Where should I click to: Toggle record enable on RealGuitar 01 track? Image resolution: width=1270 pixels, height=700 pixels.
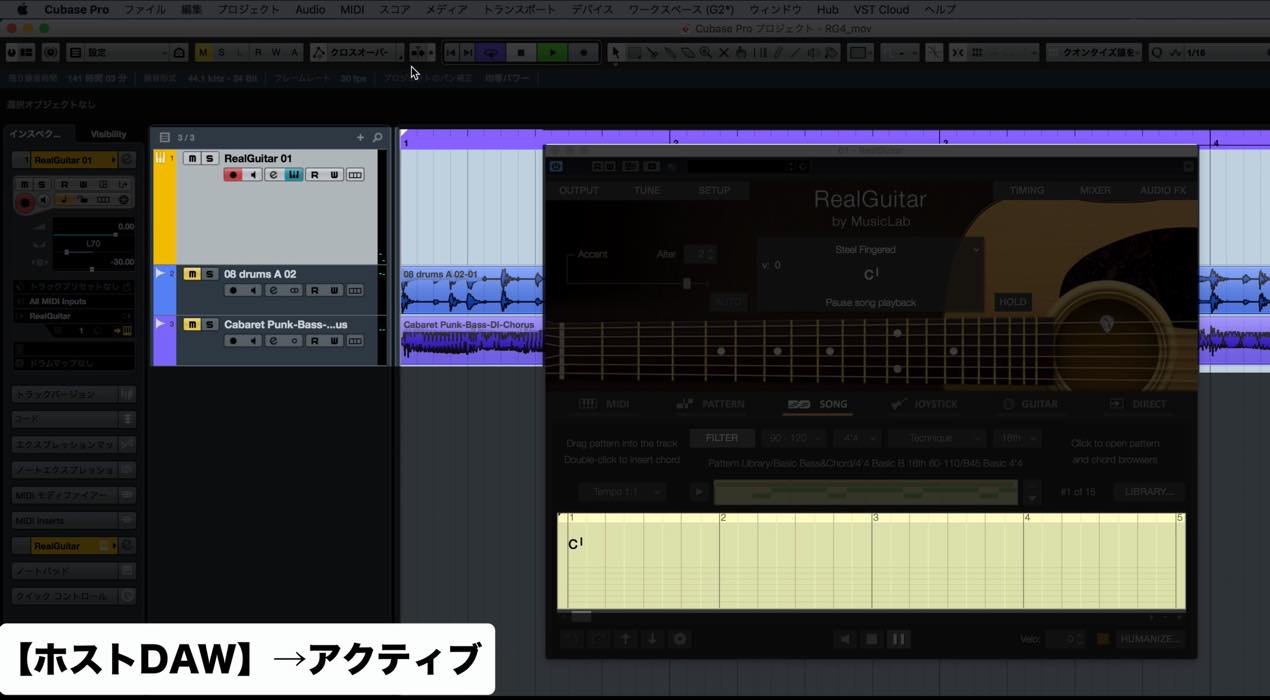[x=233, y=175]
